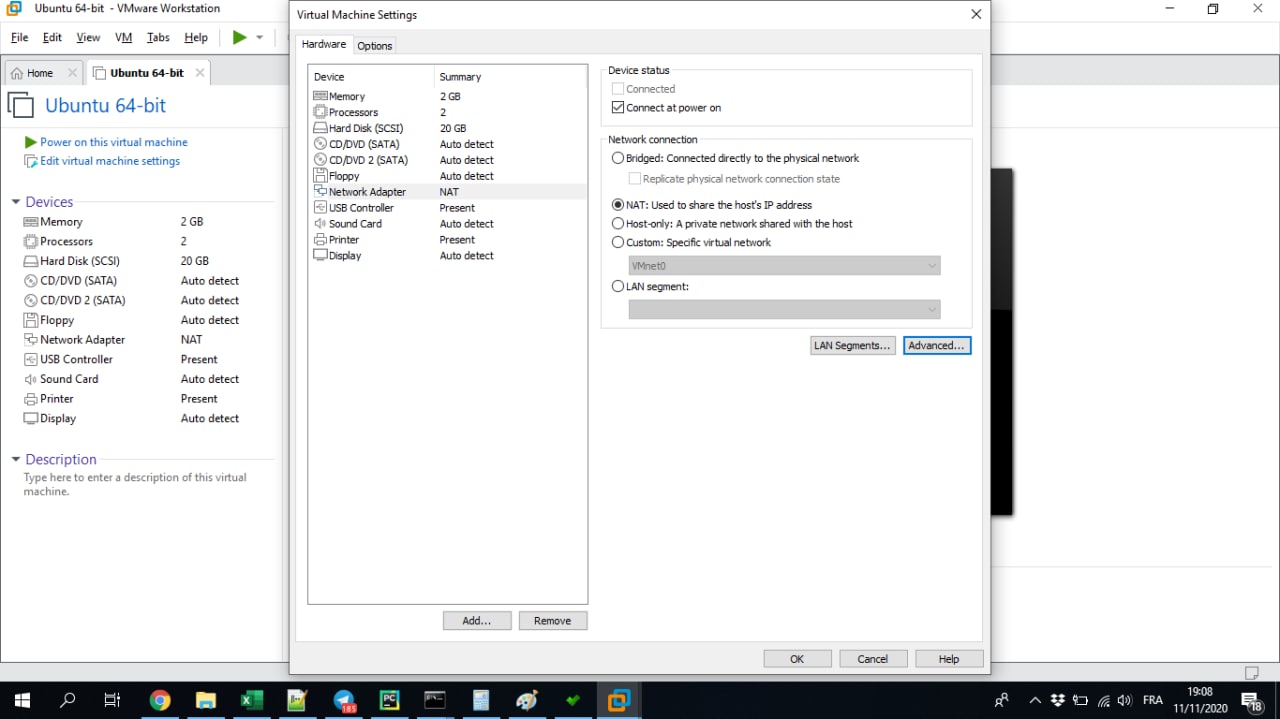This screenshot has height=719, width=1280.
Task: Close the Home tab
Action: pos(72,73)
